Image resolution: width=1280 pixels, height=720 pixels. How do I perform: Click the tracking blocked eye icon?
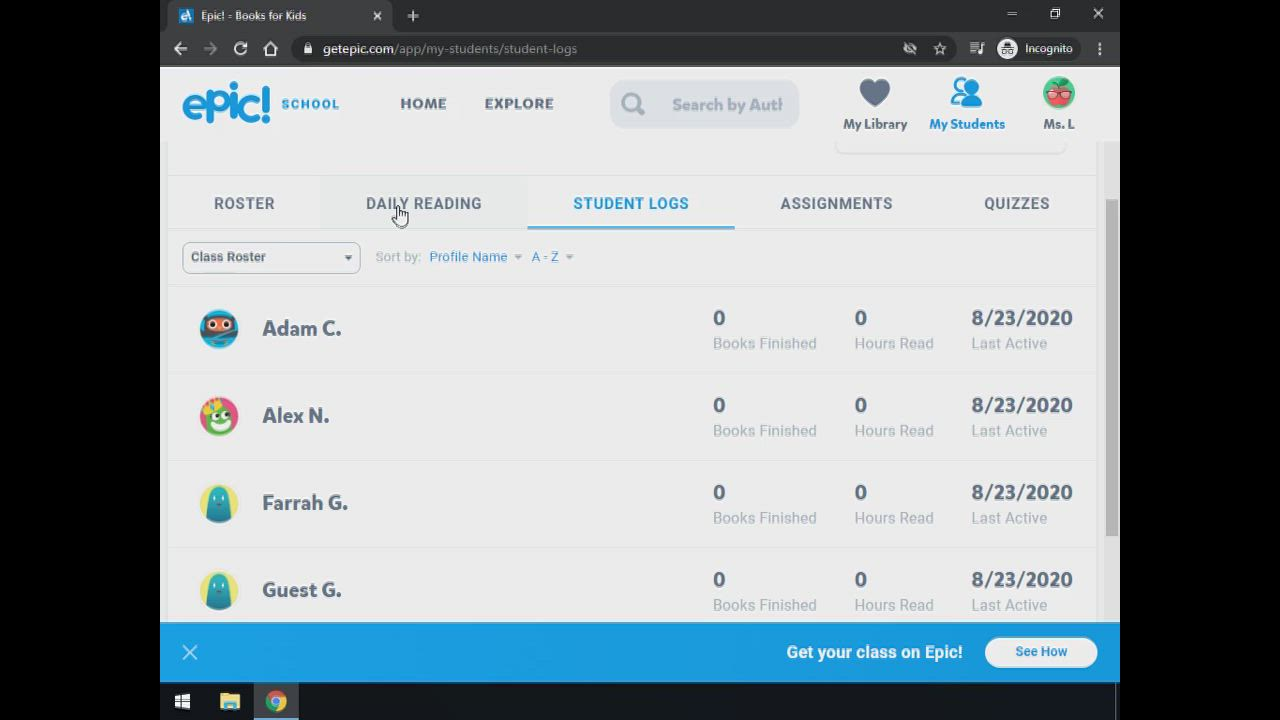[x=910, y=48]
